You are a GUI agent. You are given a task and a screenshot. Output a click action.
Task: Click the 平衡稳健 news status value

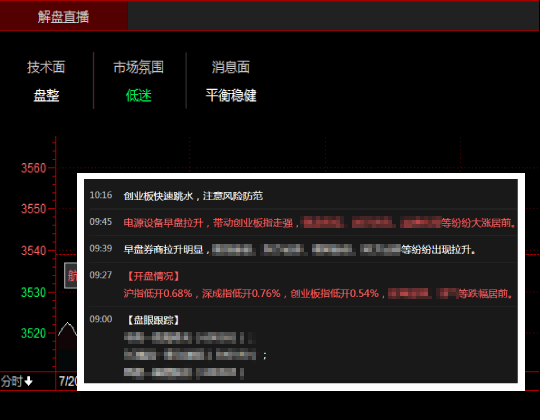[231, 95]
